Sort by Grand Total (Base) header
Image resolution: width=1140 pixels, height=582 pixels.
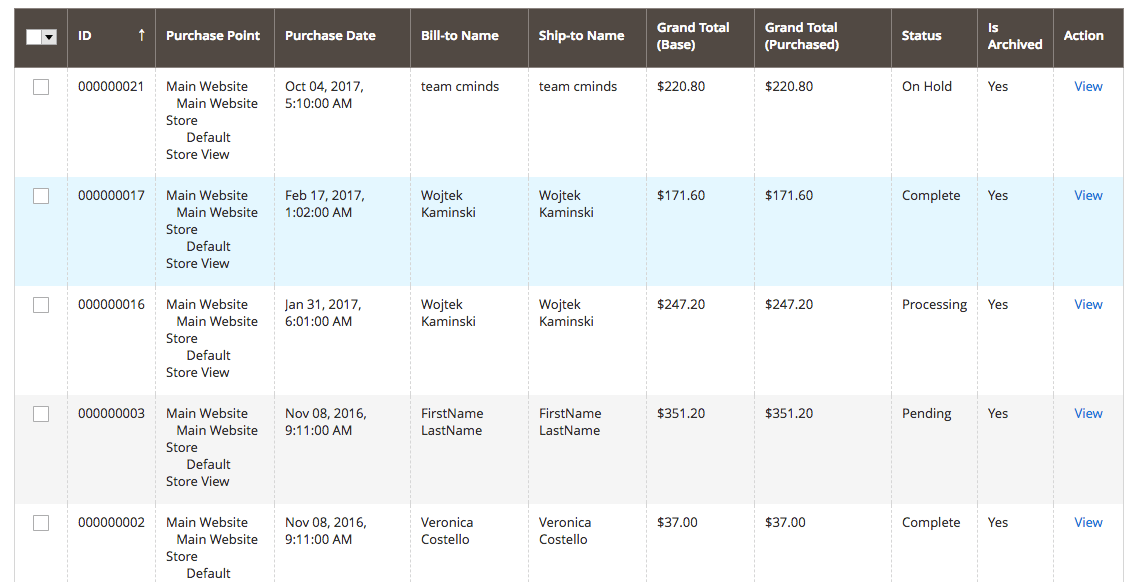693,36
